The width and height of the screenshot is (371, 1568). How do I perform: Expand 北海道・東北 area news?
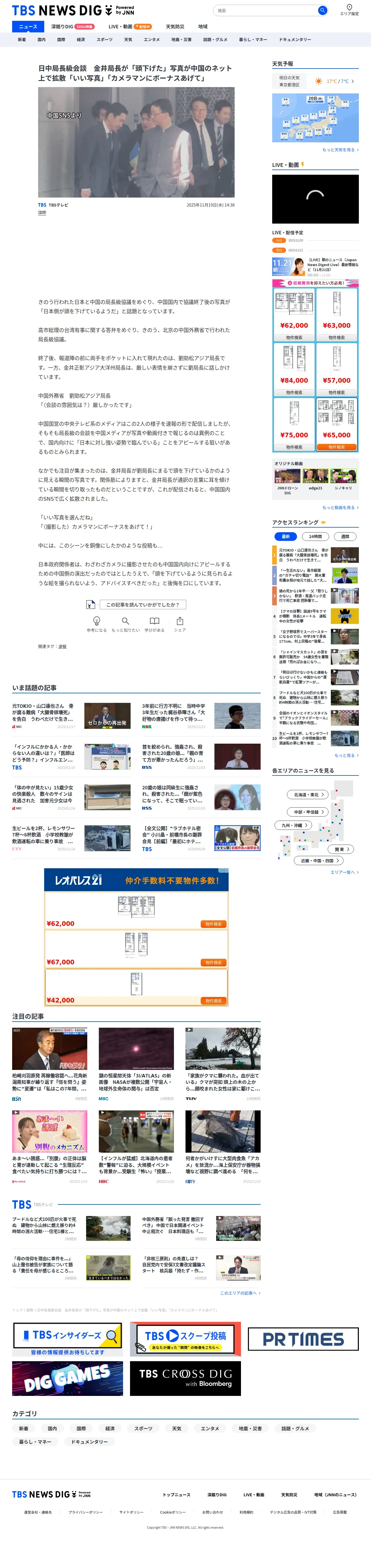point(307,794)
